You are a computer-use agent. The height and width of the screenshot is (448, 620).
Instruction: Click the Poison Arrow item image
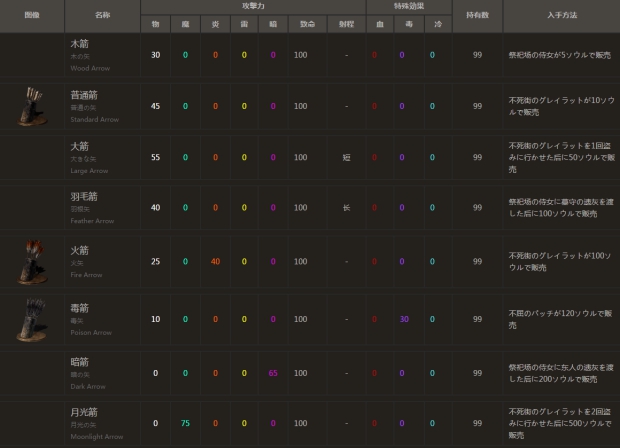33,319
